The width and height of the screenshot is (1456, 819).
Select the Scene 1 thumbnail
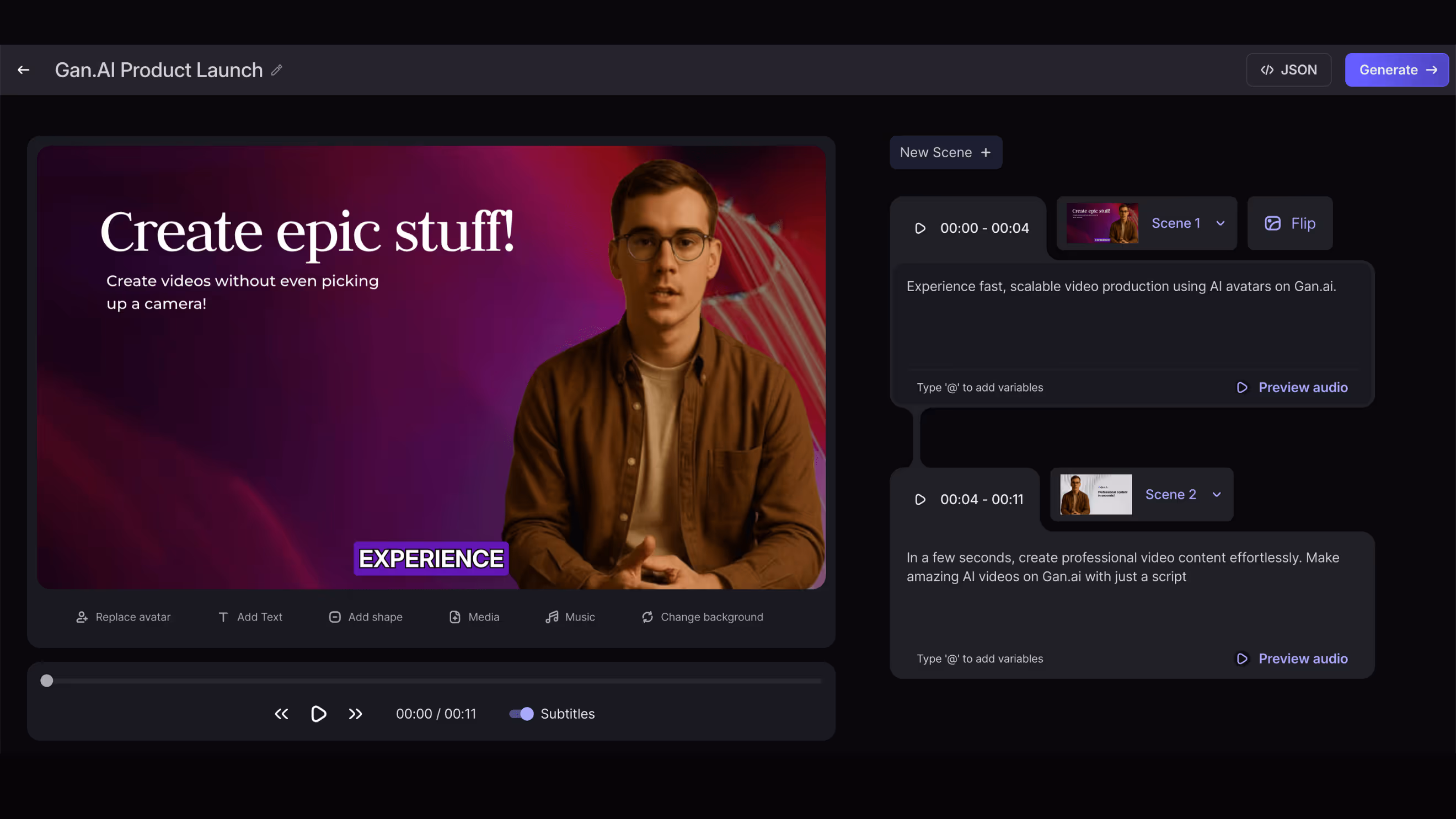(x=1102, y=223)
